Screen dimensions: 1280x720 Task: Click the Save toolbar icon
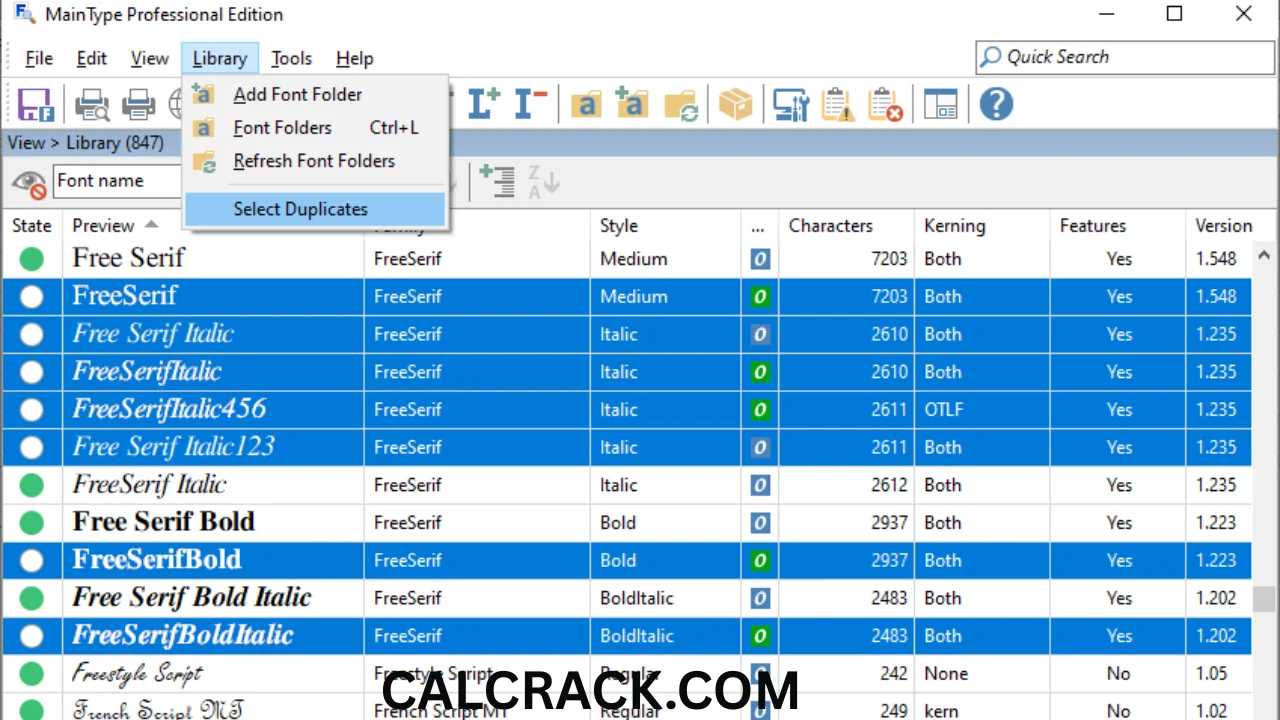click(x=36, y=104)
